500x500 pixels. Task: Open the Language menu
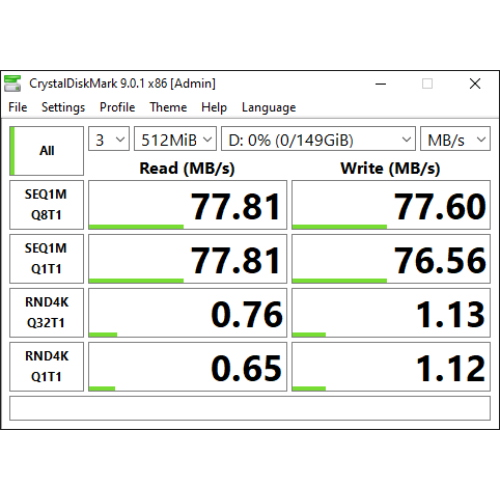coord(269,107)
